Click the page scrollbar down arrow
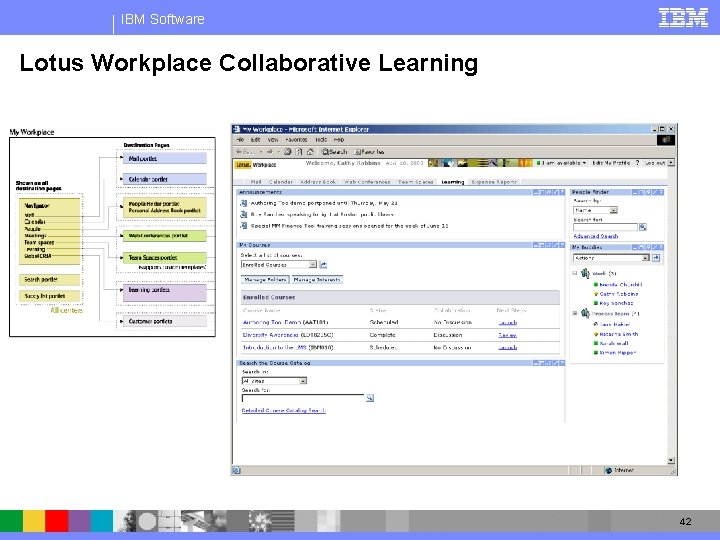The image size is (720, 540). point(671,461)
